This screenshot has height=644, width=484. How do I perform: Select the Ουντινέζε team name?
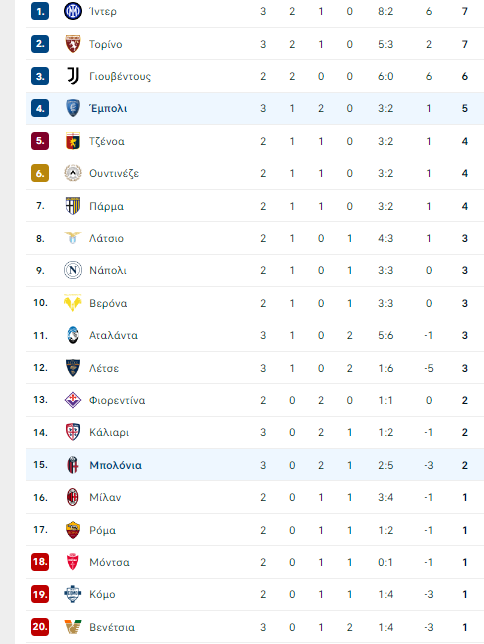114,173
